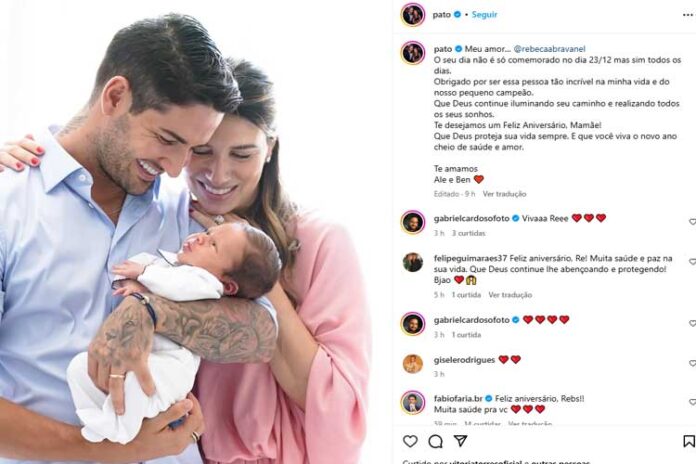Like gabrielcardosofoto's Vivaaa Reee comment

click(692, 222)
